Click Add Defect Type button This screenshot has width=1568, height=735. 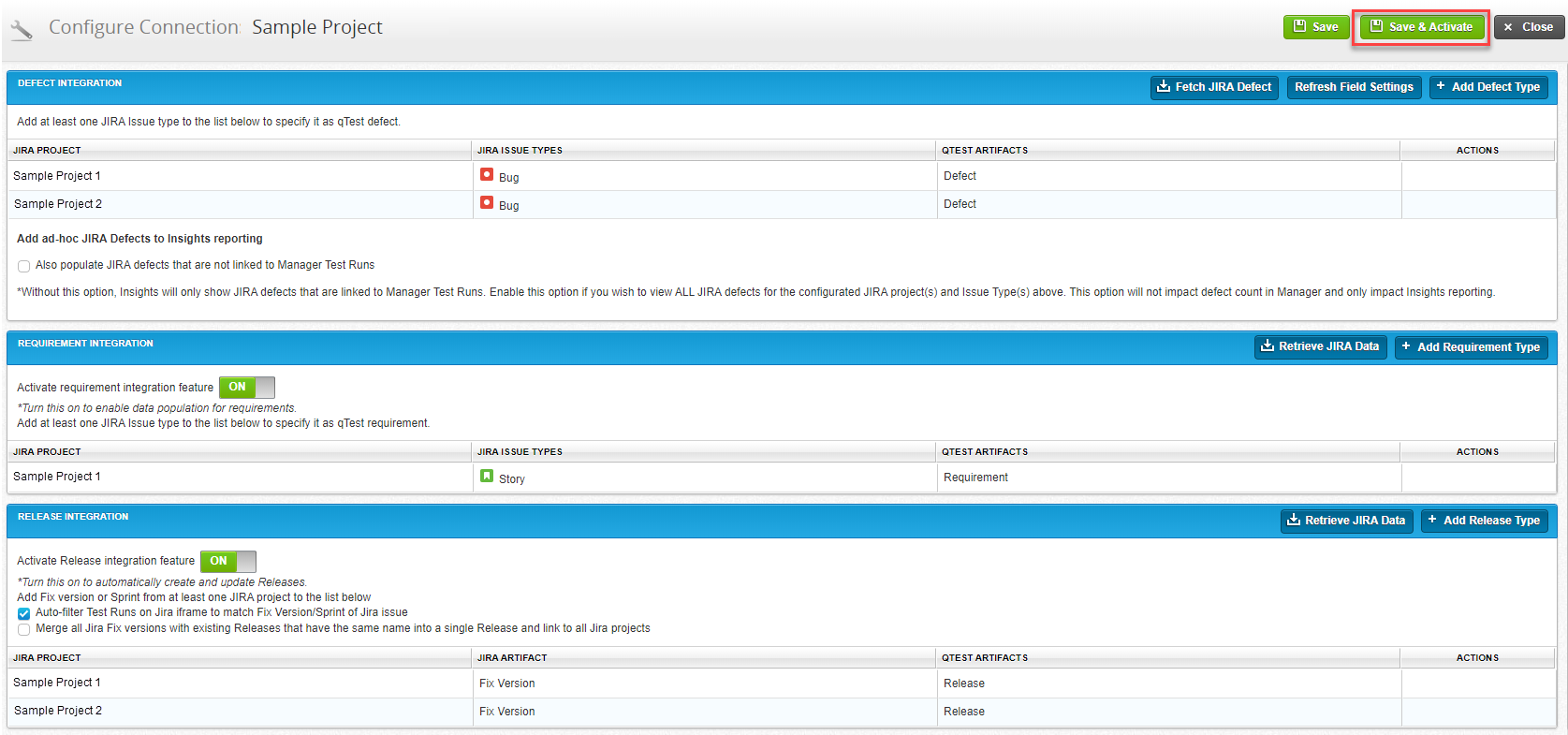[1487, 87]
